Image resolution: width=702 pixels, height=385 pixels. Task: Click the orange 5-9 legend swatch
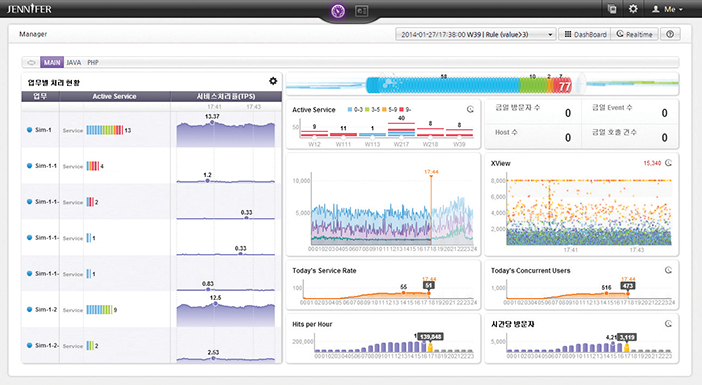pyautogui.click(x=384, y=109)
